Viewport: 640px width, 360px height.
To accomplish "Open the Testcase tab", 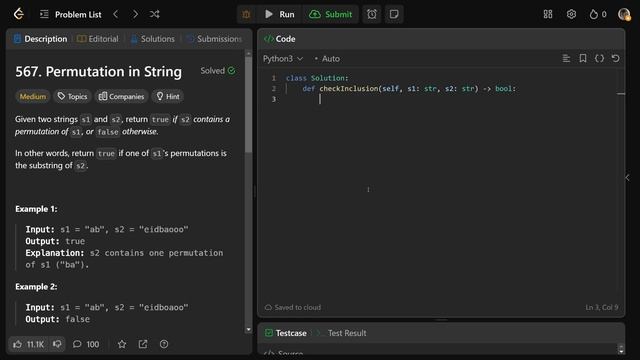I will coord(286,333).
